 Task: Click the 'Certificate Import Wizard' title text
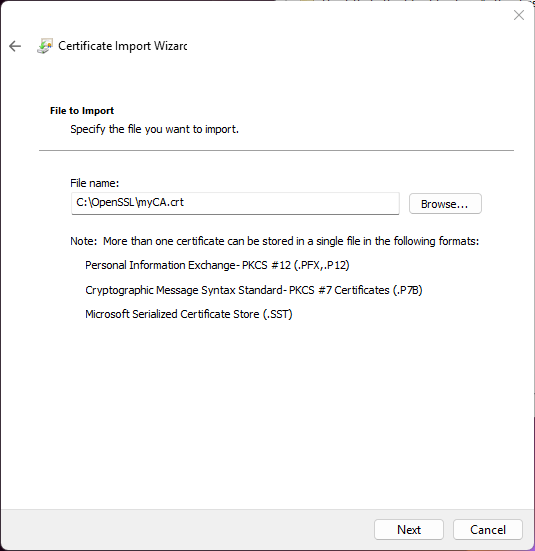(122, 46)
